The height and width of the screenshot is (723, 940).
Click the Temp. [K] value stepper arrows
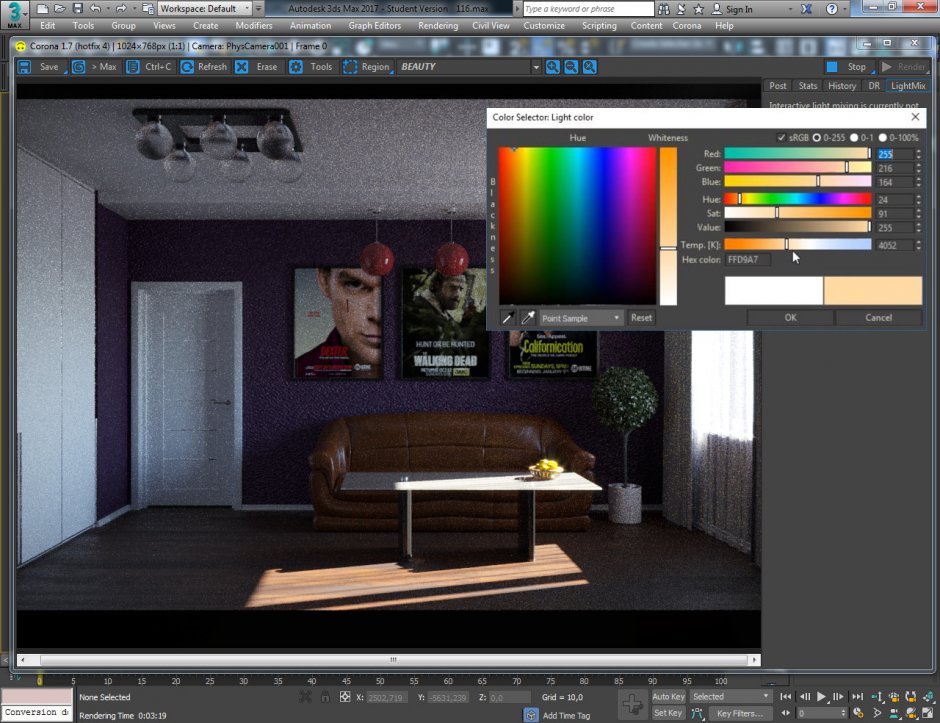coord(918,245)
